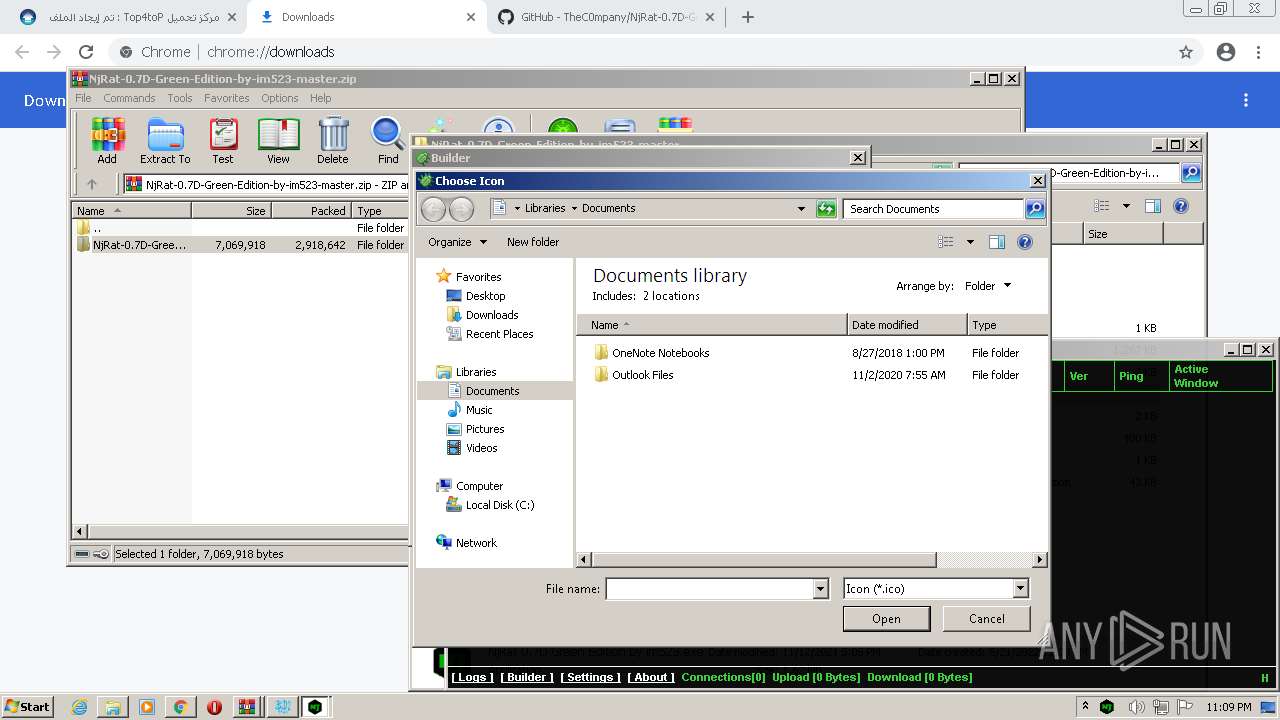Open the WinRAR Favorites menu

(x=227, y=98)
